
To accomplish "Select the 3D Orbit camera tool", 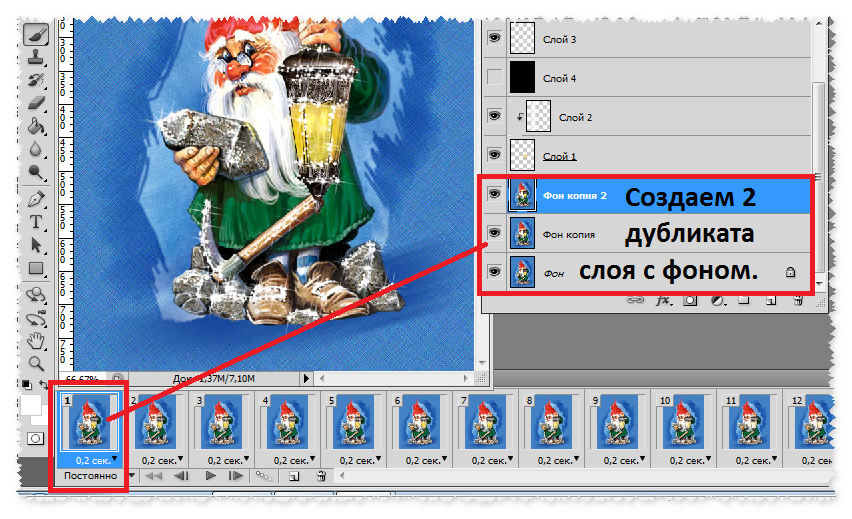I will tap(36, 318).
